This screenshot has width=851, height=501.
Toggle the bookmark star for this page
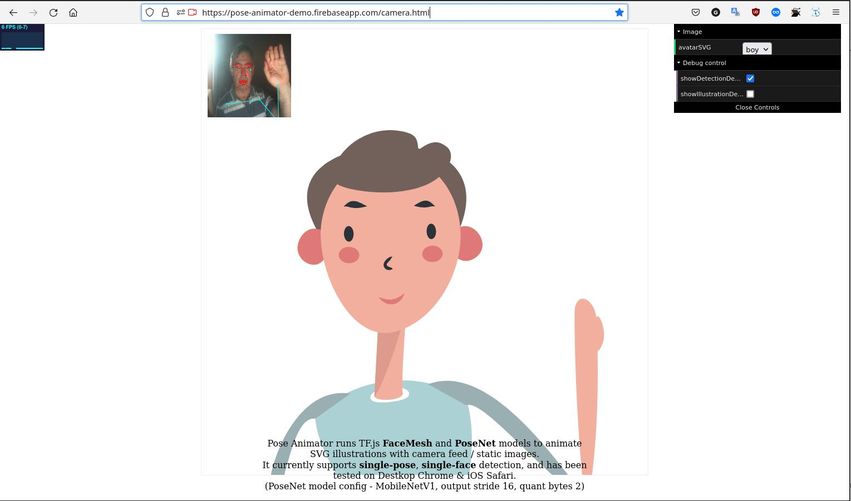(619, 12)
